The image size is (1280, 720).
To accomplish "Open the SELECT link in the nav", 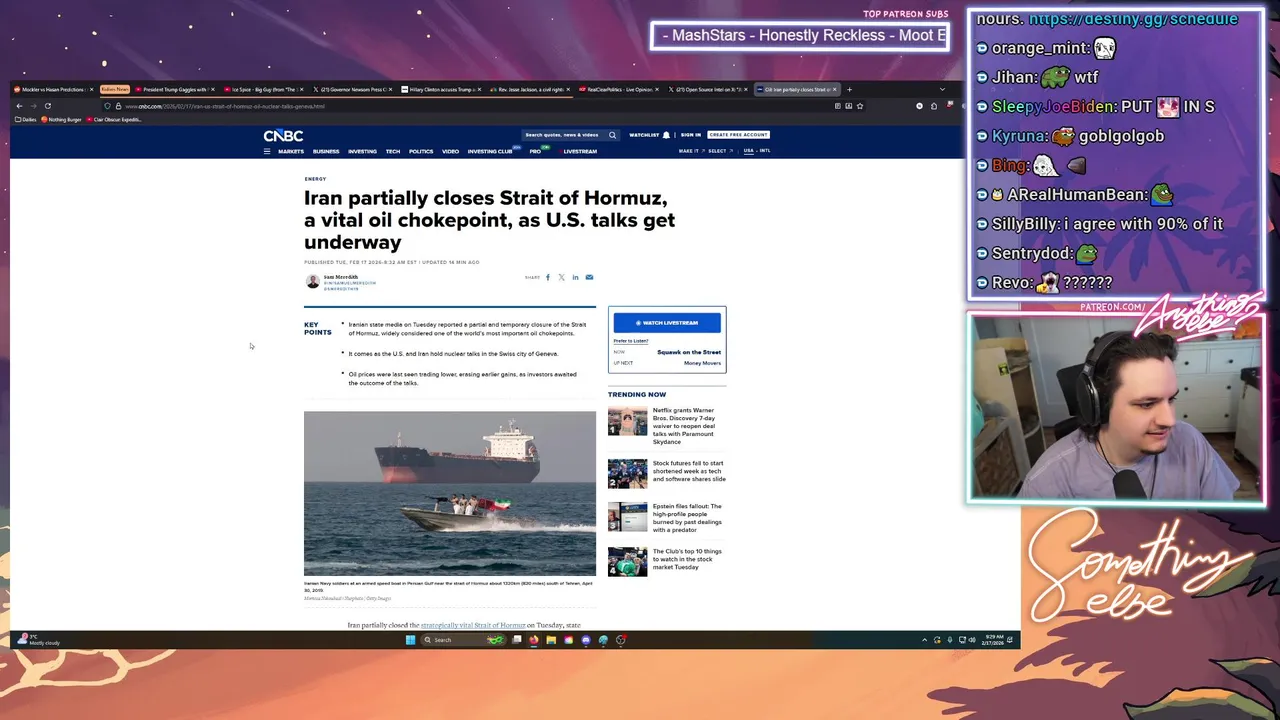I will (x=719, y=151).
